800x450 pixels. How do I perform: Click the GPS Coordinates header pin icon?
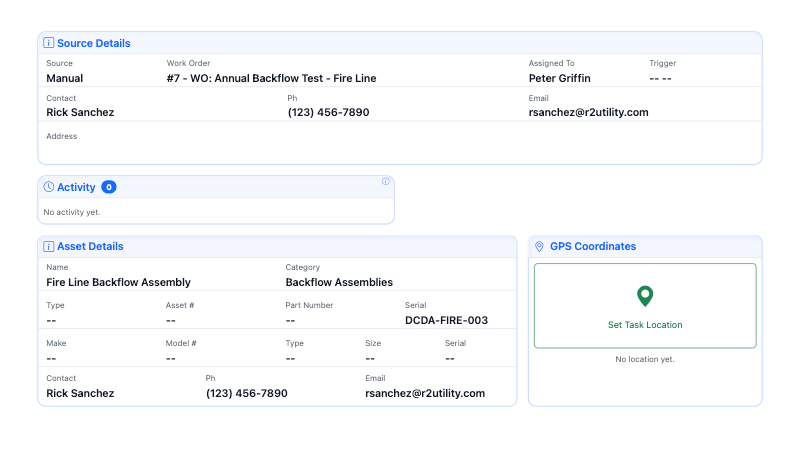click(x=540, y=246)
